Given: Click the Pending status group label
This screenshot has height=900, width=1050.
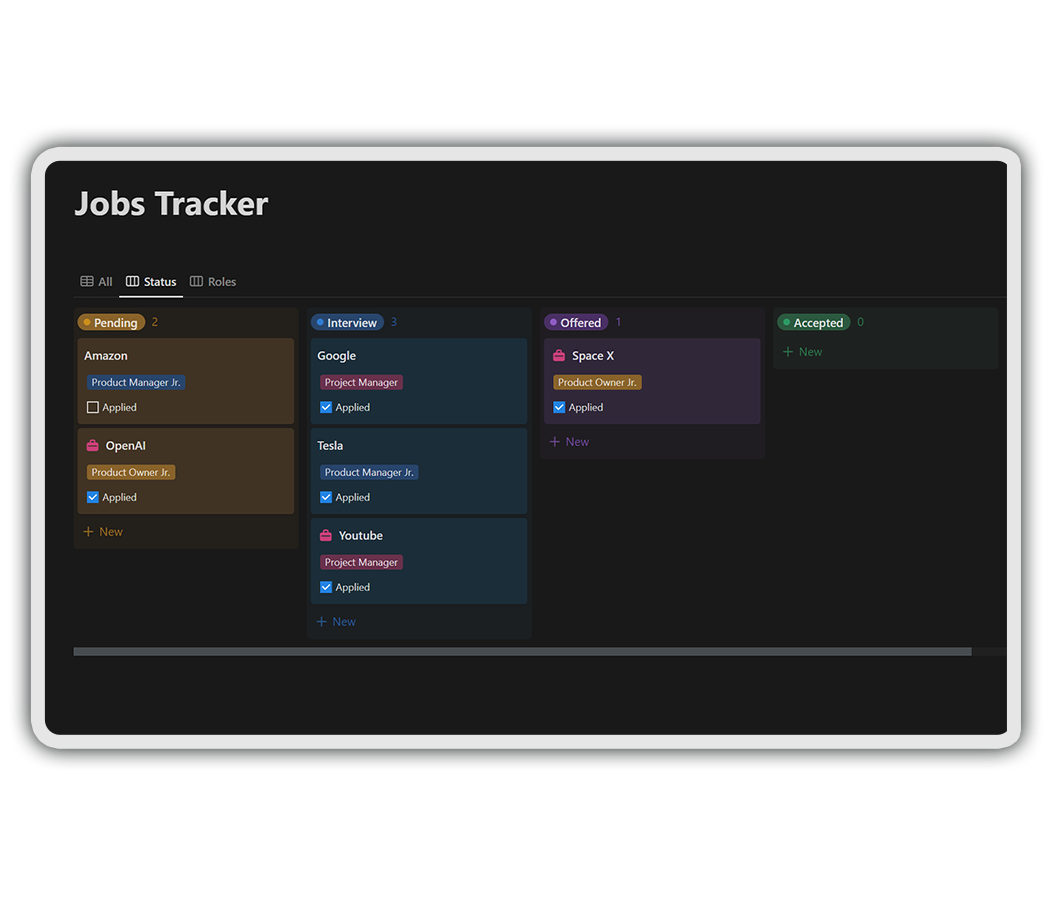Looking at the screenshot, I should tap(111, 322).
